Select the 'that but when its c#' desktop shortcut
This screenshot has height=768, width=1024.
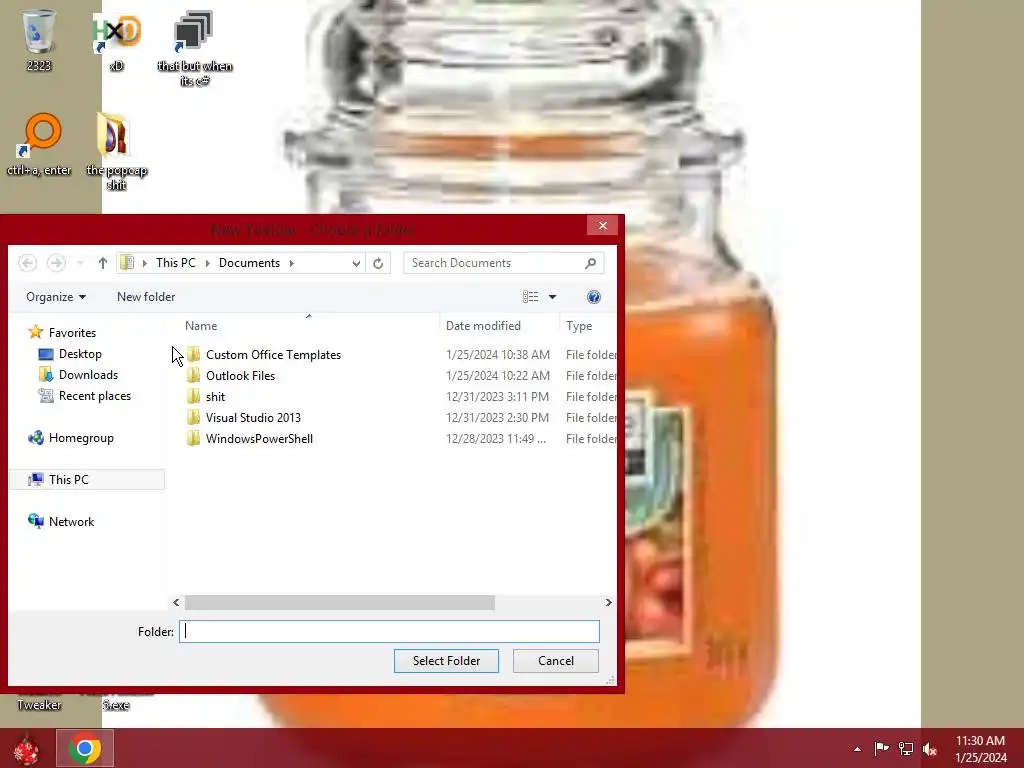(x=195, y=48)
